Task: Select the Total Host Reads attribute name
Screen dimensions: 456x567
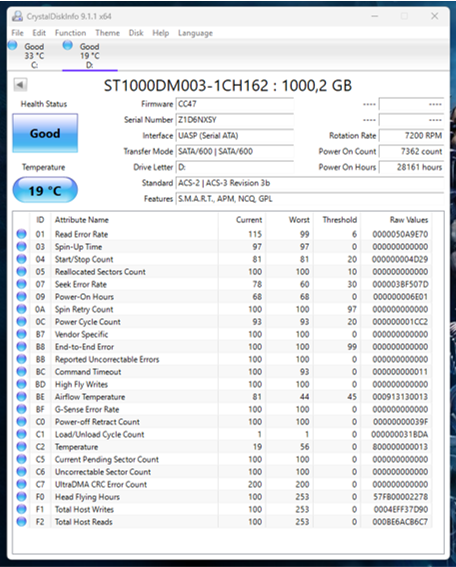Action: point(84,522)
